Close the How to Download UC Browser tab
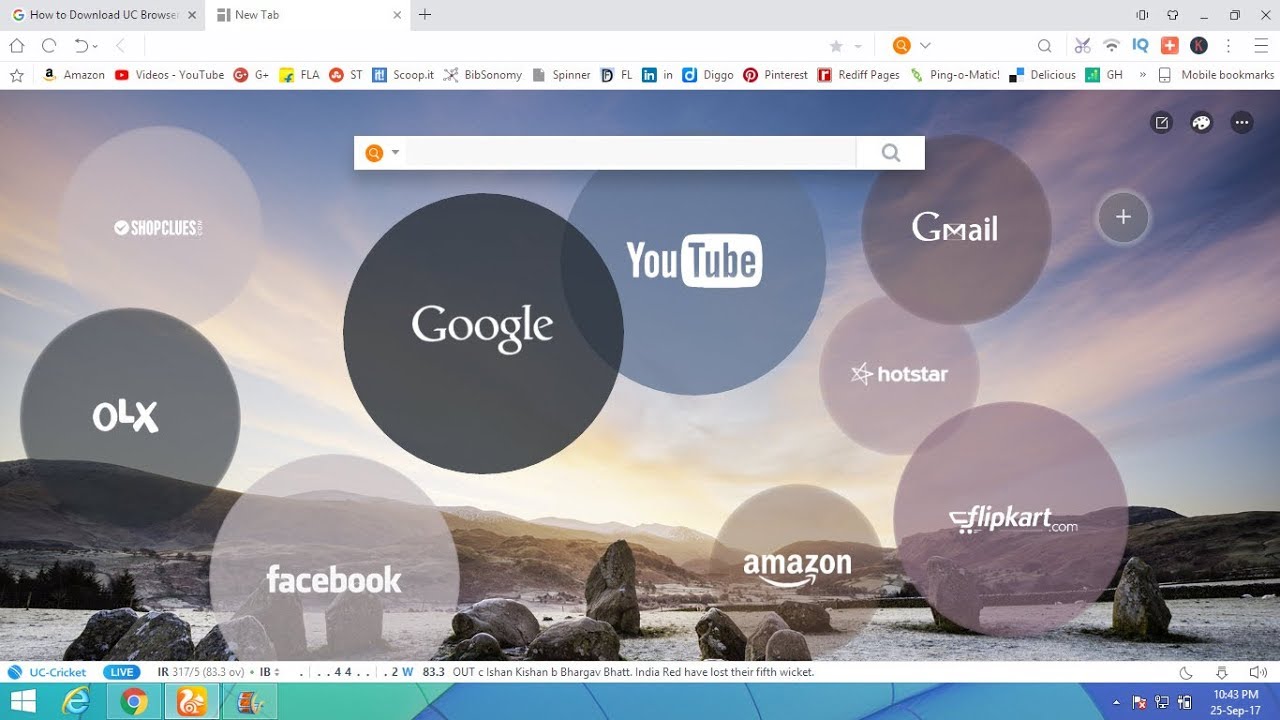The height and width of the screenshot is (720, 1280). (192, 15)
